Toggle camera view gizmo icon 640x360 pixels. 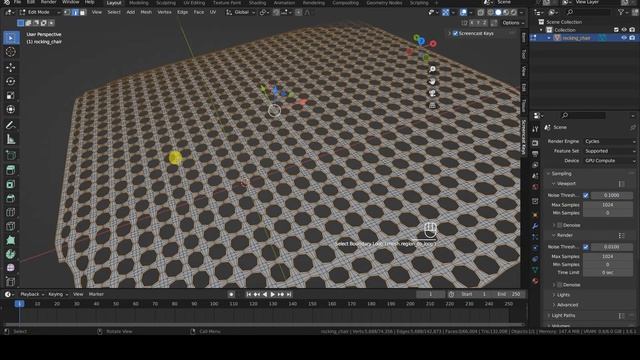tap(432, 93)
